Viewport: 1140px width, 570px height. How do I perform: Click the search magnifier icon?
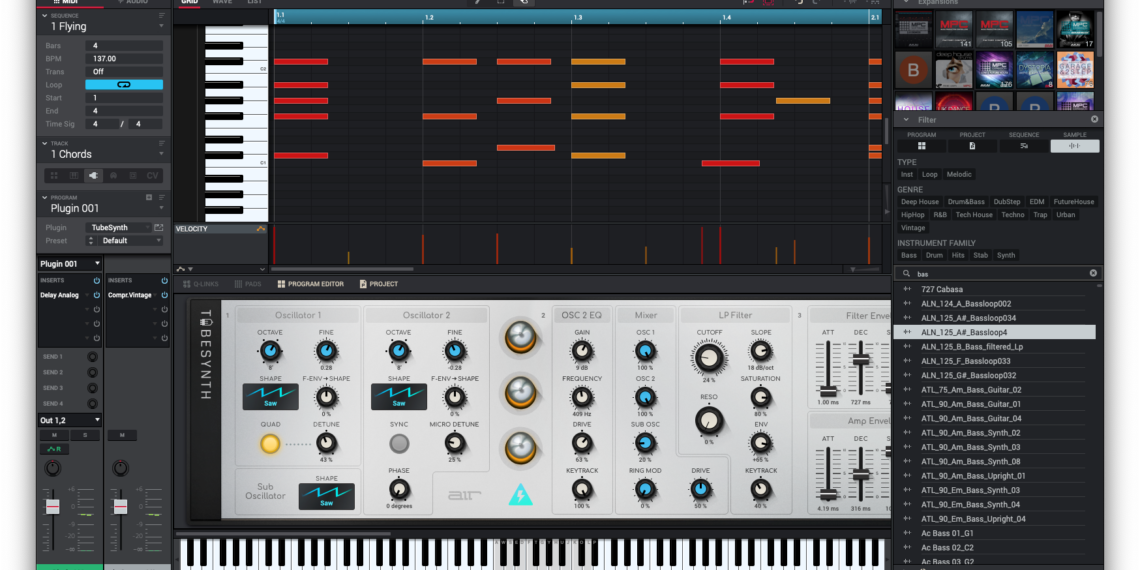[906, 274]
